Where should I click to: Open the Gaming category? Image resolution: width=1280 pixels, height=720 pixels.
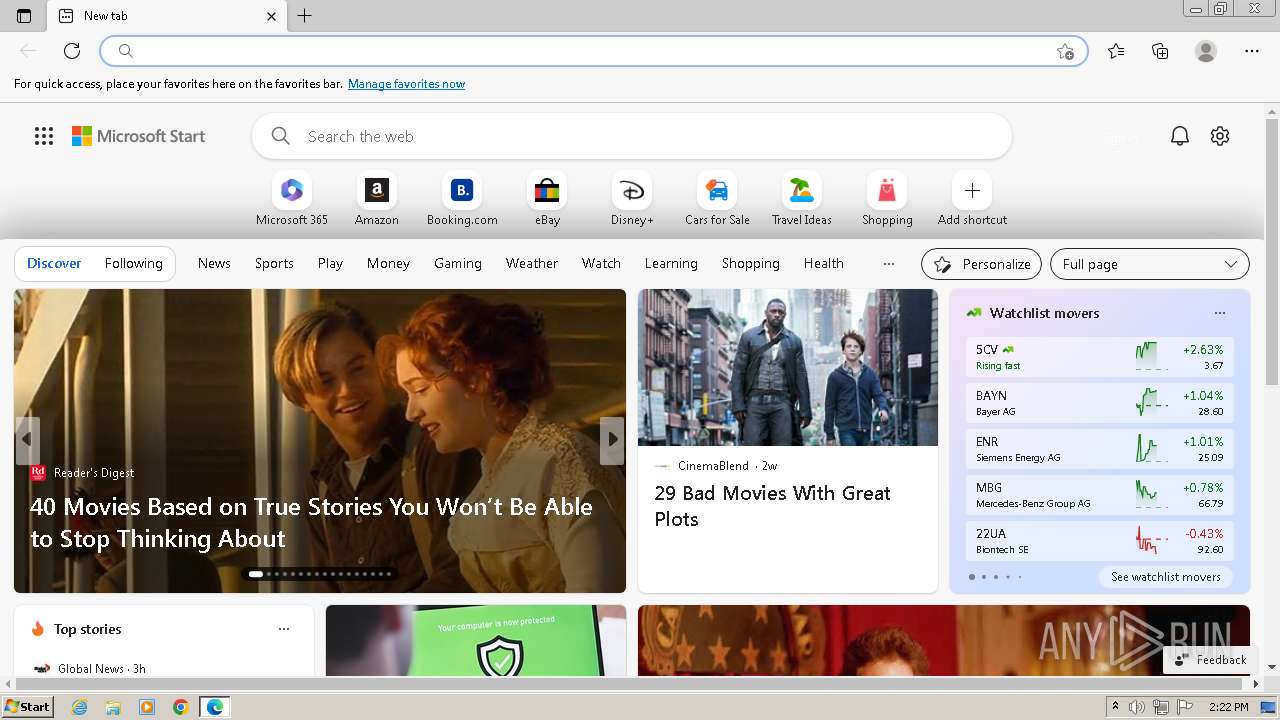click(458, 263)
